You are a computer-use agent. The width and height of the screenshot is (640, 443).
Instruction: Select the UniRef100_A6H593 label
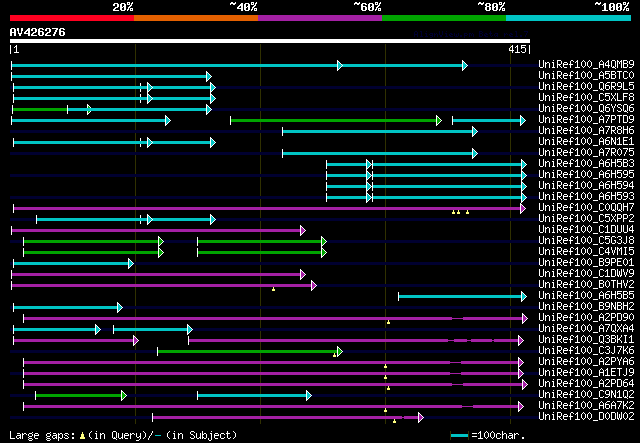586,197
